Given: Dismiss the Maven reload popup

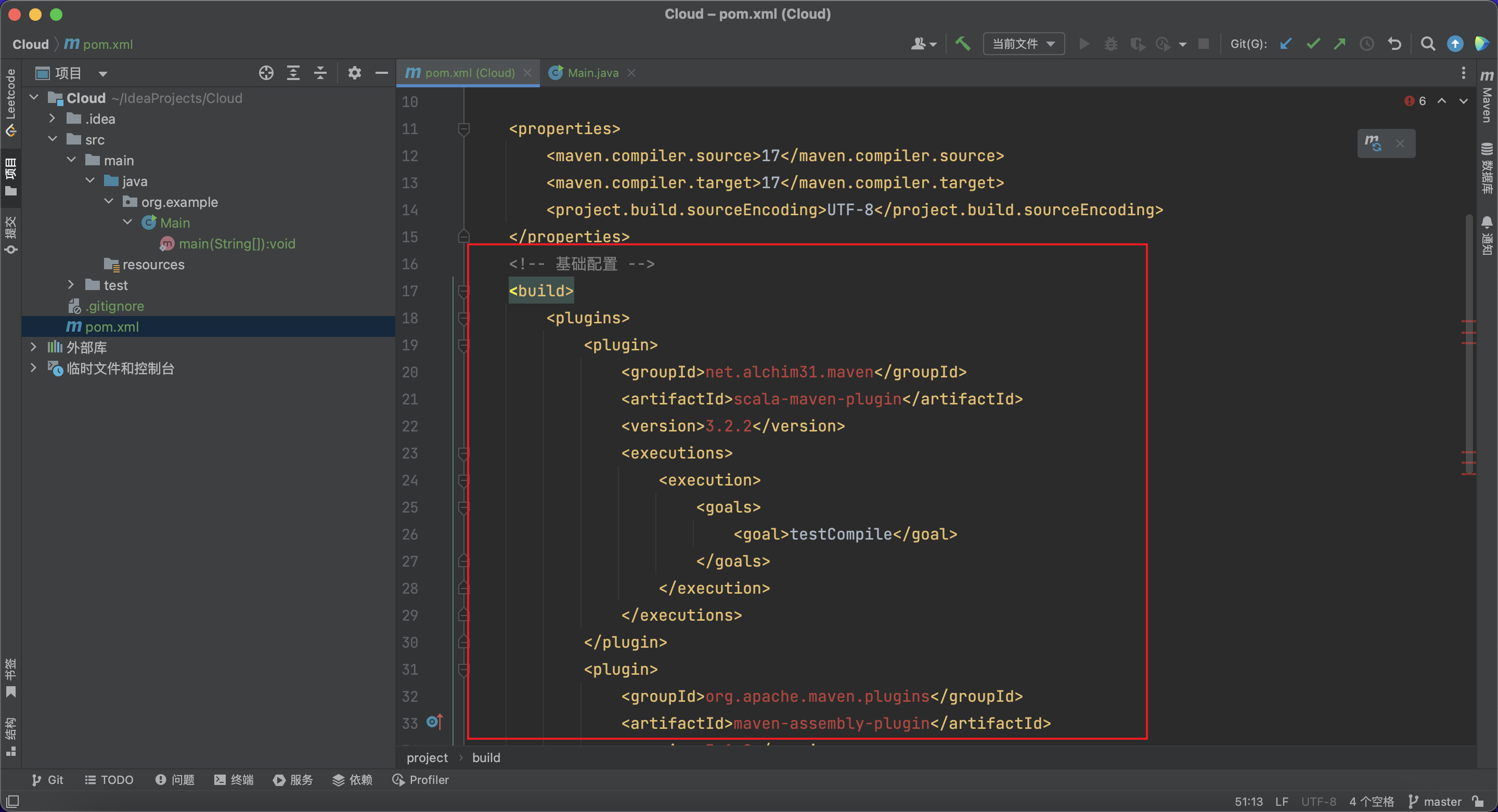Looking at the screenshot, I should click(x=1400, y=143).
